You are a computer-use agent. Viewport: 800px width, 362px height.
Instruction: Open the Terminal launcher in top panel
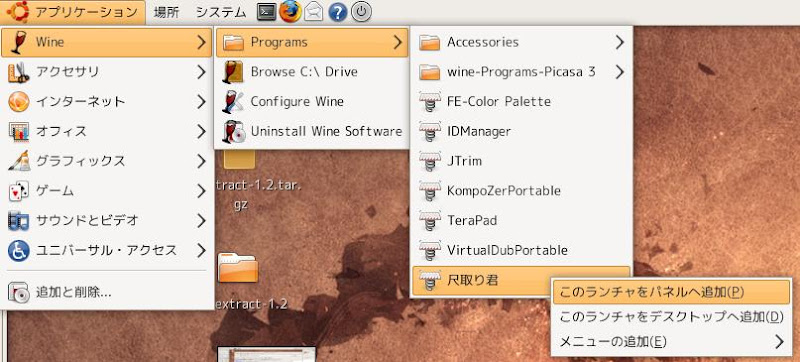coord(266,12)
